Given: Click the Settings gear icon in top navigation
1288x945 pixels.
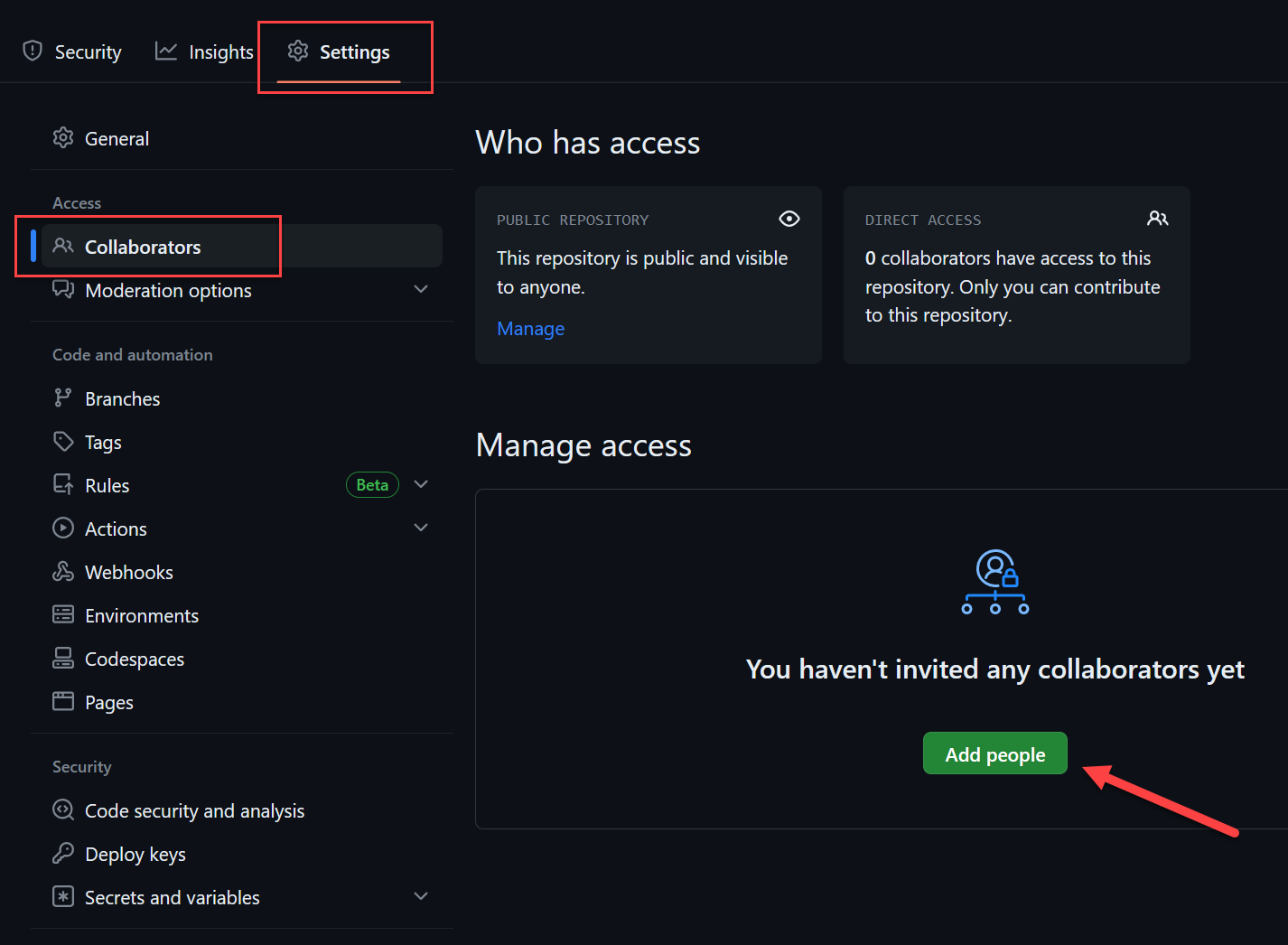Looking at the screenshot, I should (298, 51).
